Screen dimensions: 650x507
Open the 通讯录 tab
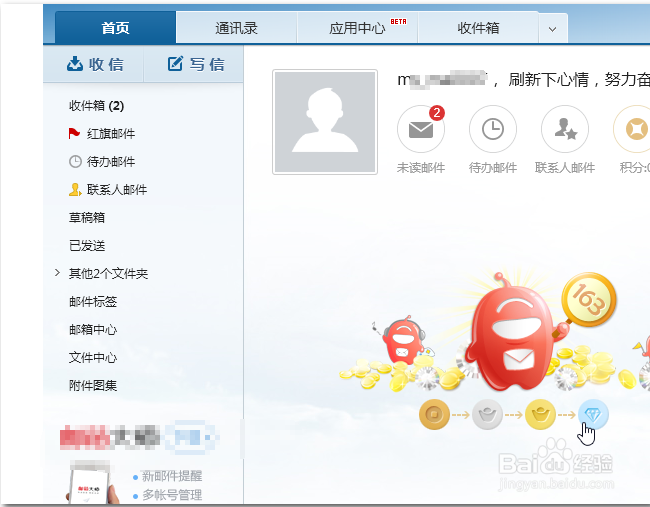[236, 28]
